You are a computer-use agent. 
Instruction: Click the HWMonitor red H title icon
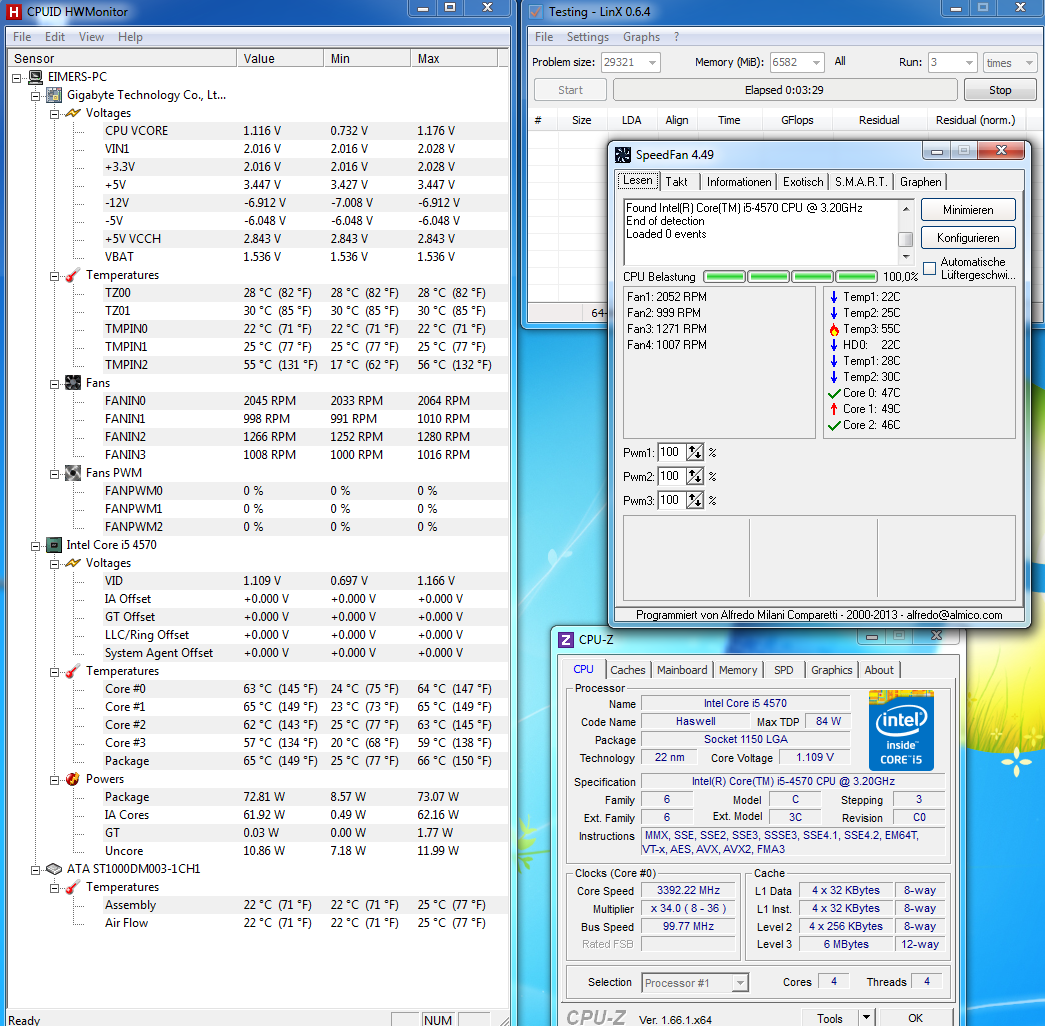pyautogui.click(x=13, y=11)
